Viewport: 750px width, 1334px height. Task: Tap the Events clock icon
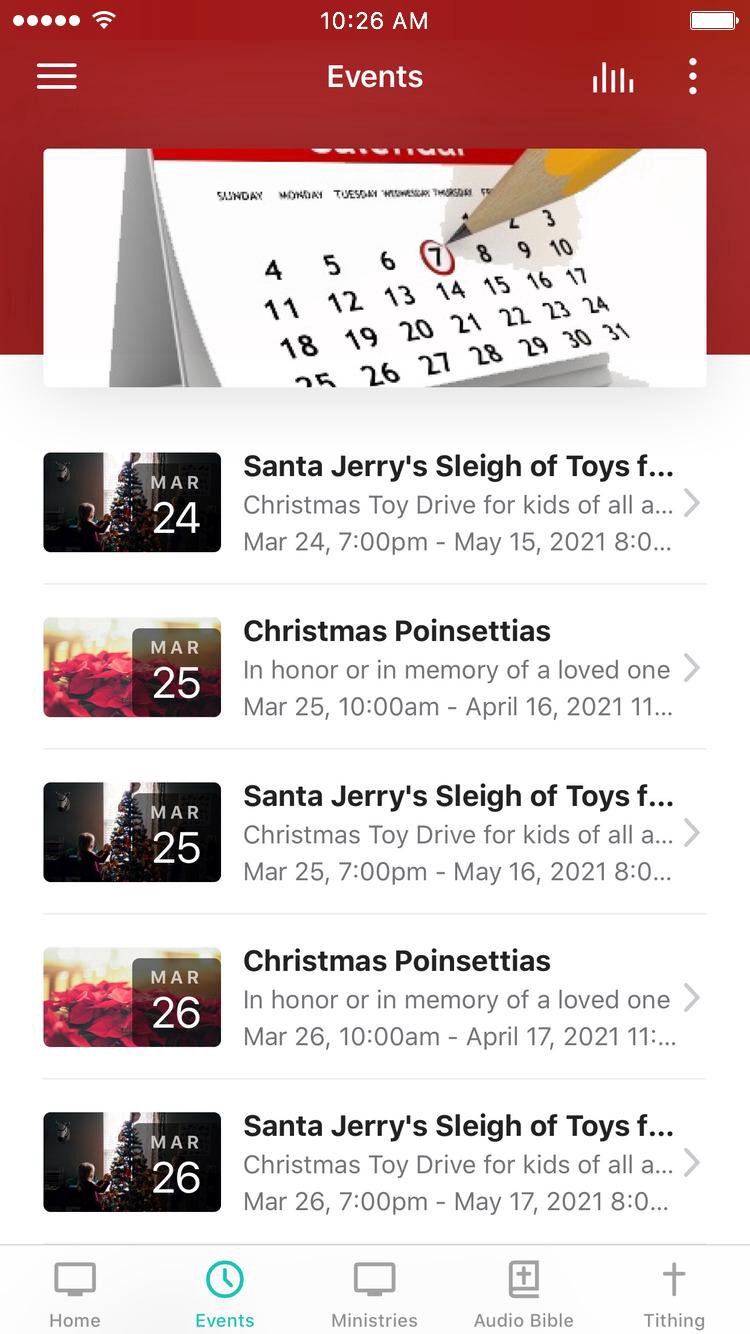(x=225, y=1279)
